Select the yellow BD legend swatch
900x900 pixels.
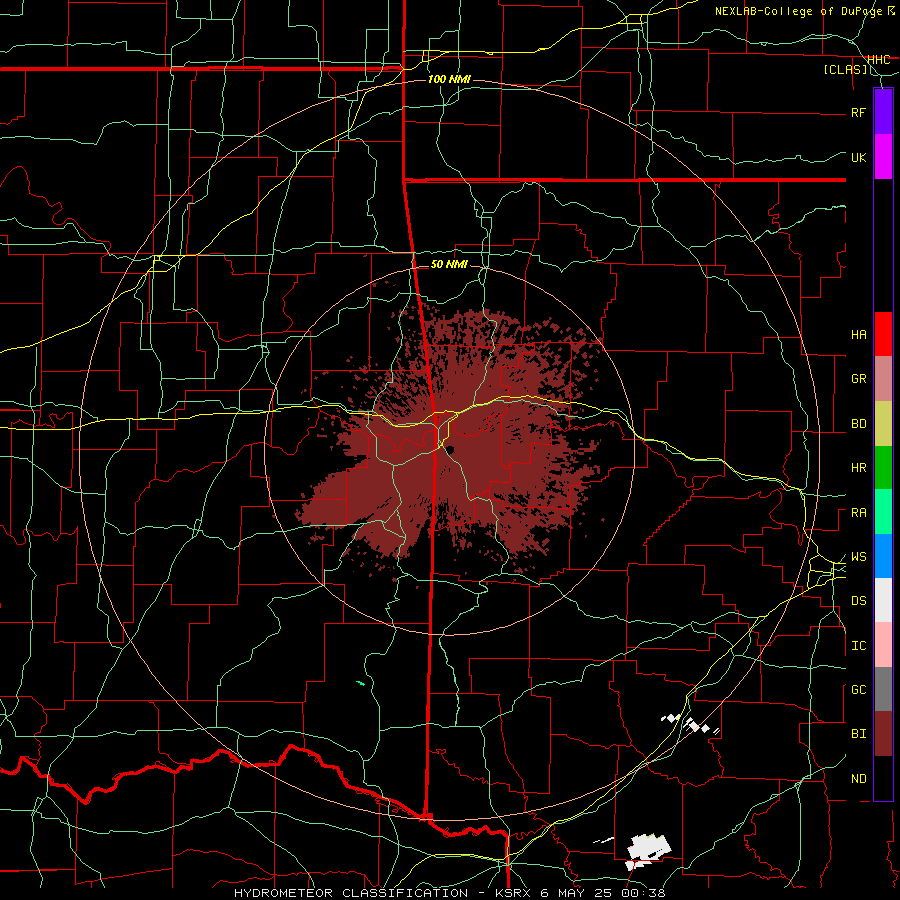tap(883, 424)
